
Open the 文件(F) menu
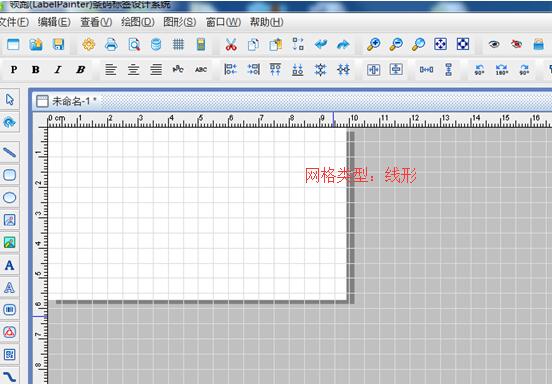coord(14,22)
